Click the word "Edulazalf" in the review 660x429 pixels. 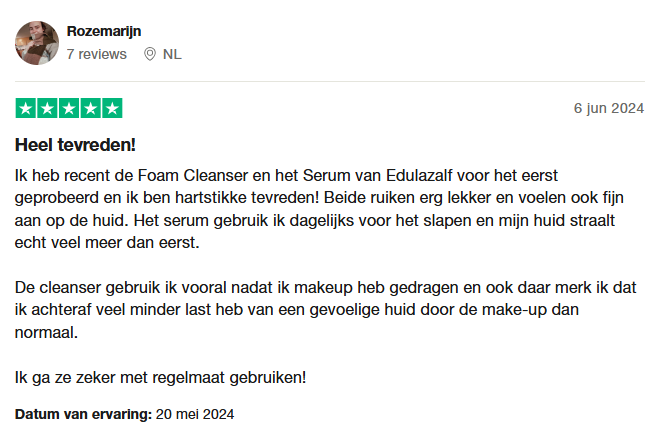407,175
